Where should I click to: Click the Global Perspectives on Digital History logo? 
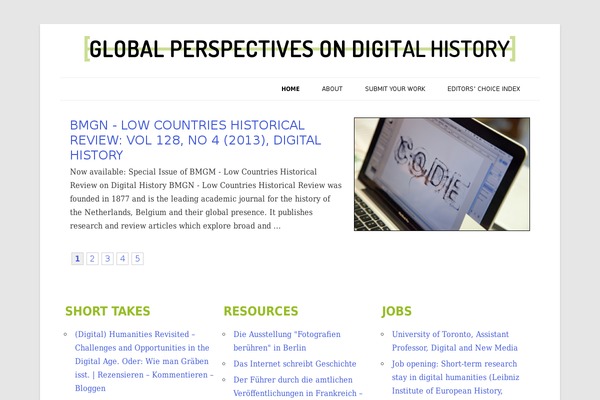300,49
